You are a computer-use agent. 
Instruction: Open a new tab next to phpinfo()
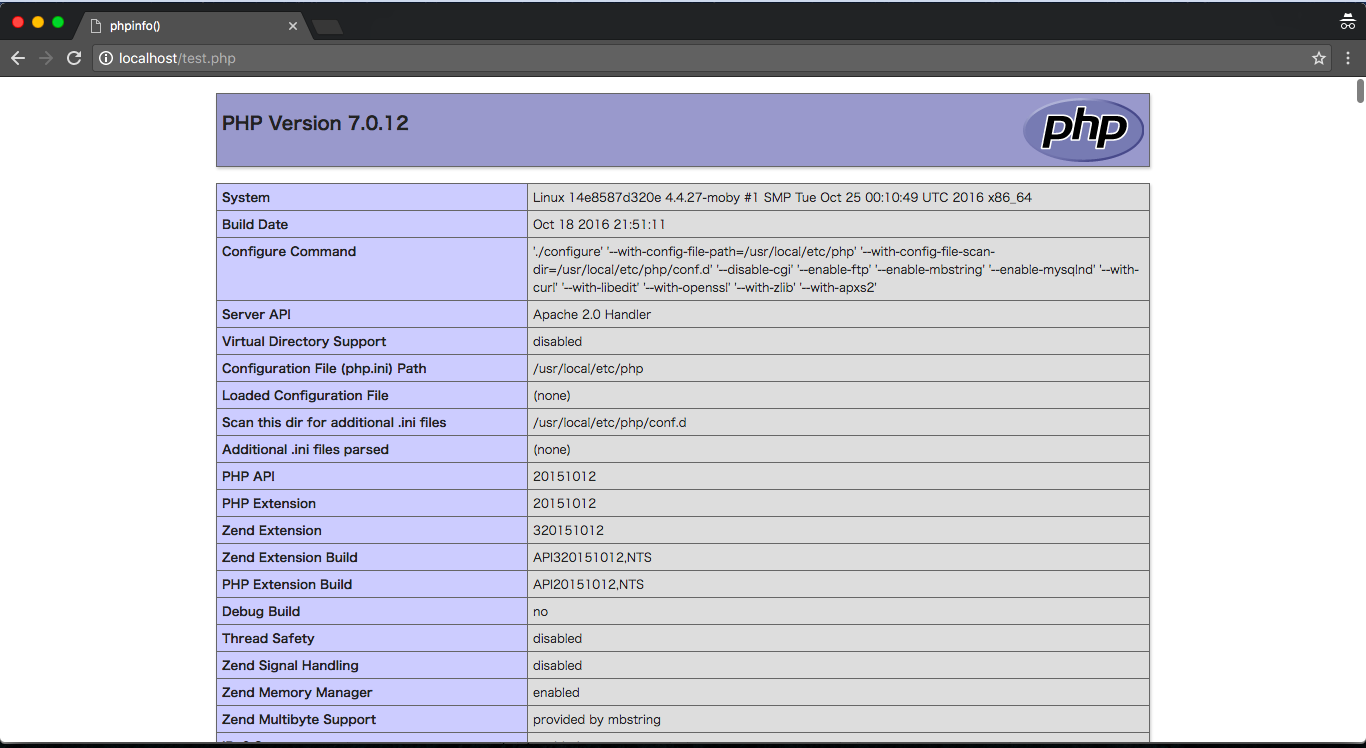coord(327,26)
